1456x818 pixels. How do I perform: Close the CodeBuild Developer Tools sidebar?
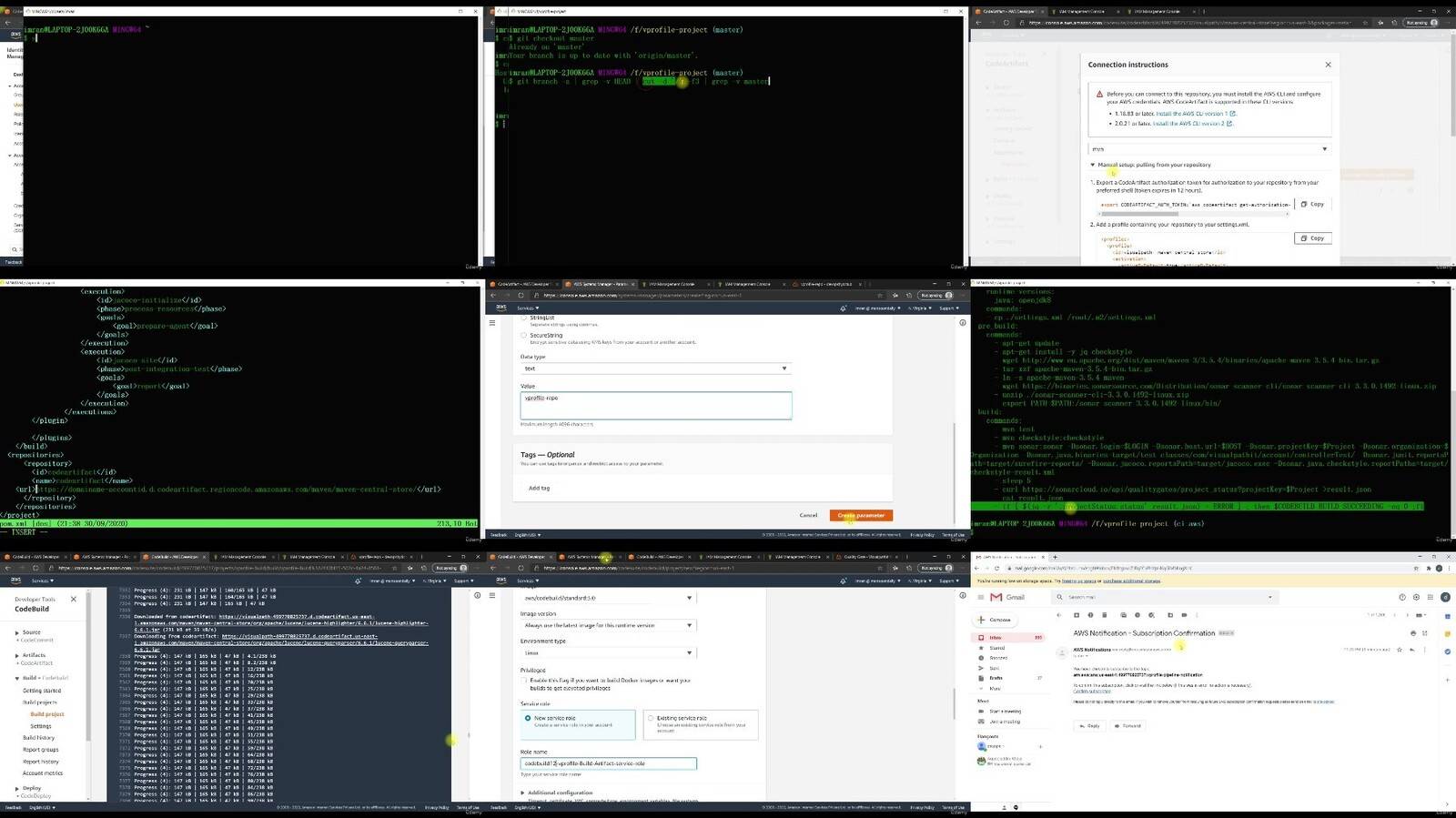click(74, 599)
